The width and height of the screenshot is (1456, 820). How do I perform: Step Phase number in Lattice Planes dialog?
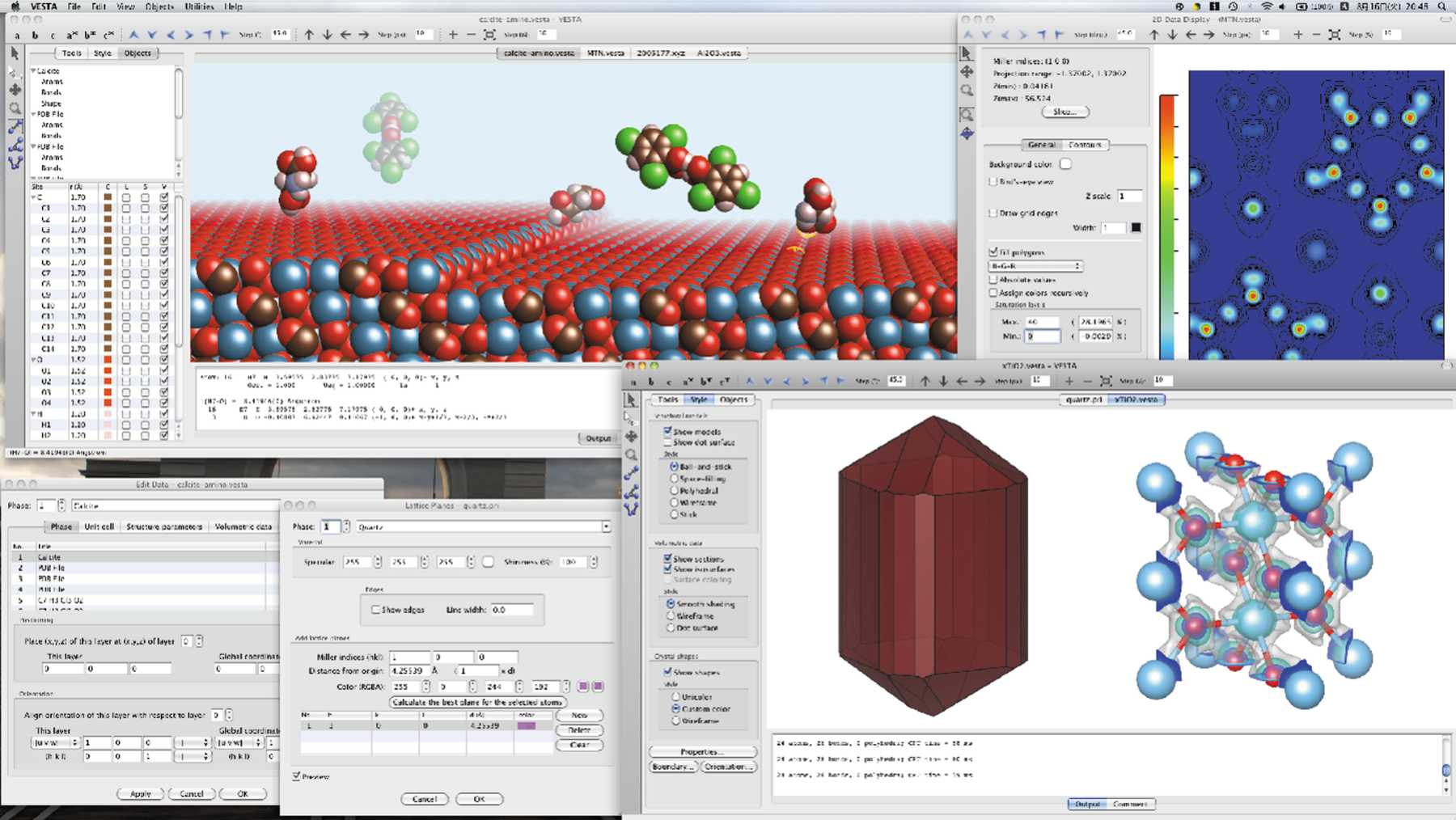click(x=346, y=526)
